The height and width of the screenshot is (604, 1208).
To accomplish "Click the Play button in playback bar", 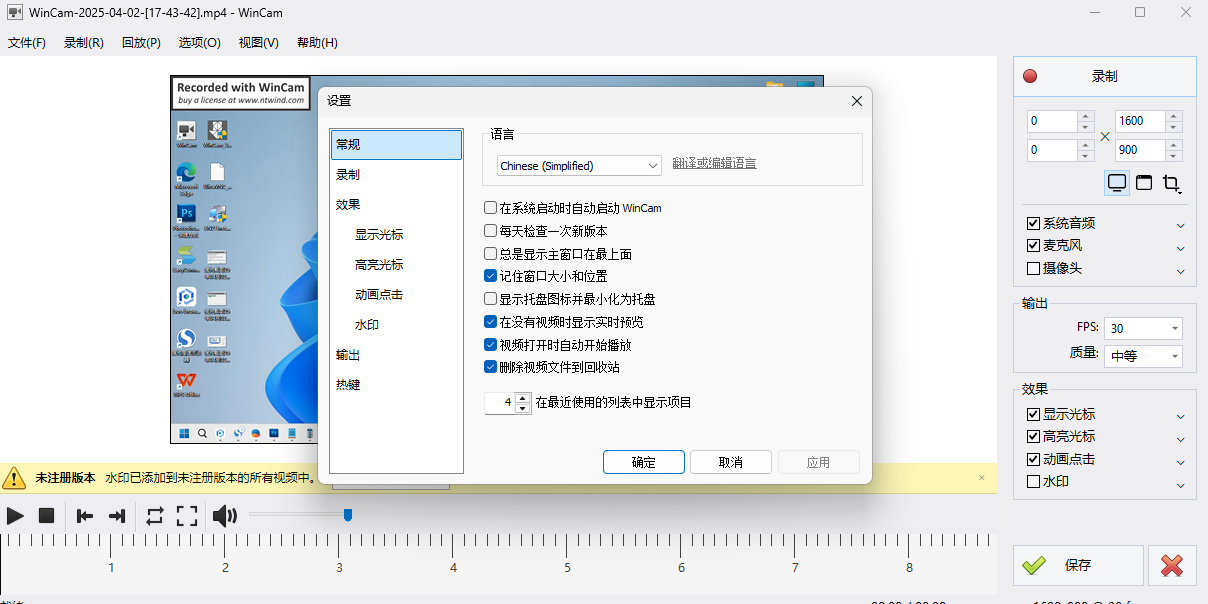I will 15,516.
